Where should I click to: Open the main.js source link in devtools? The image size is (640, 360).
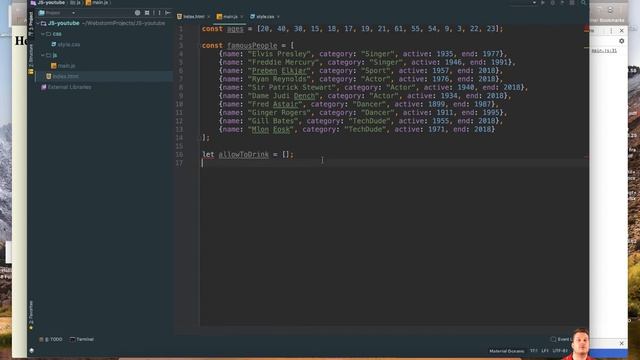[604, 51]
